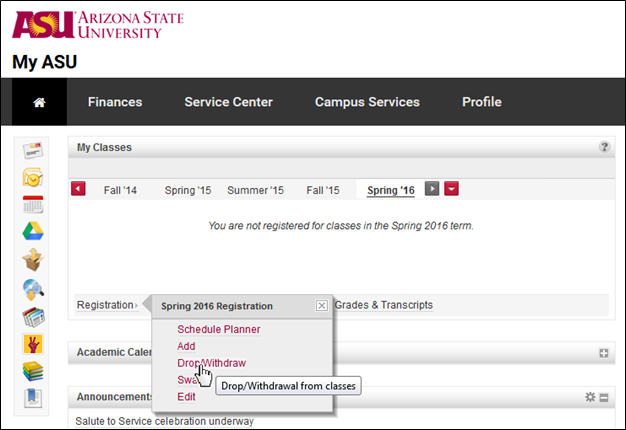Open the red term dropdown arrow

[452, 188]
